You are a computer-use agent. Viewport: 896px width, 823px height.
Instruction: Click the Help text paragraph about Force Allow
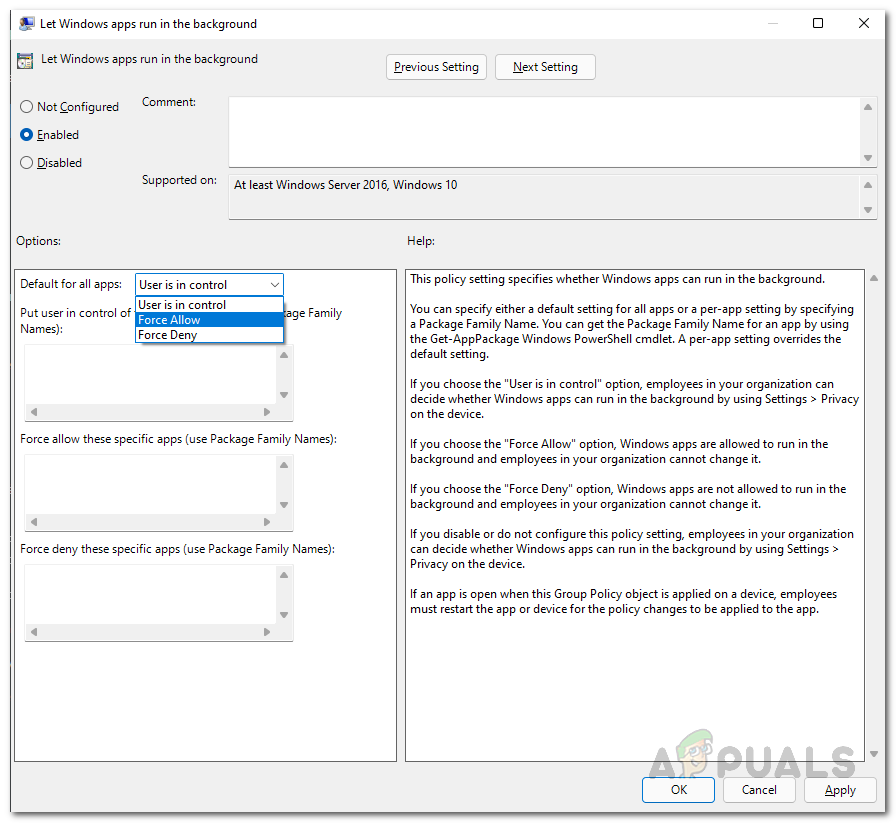point(619,452)
